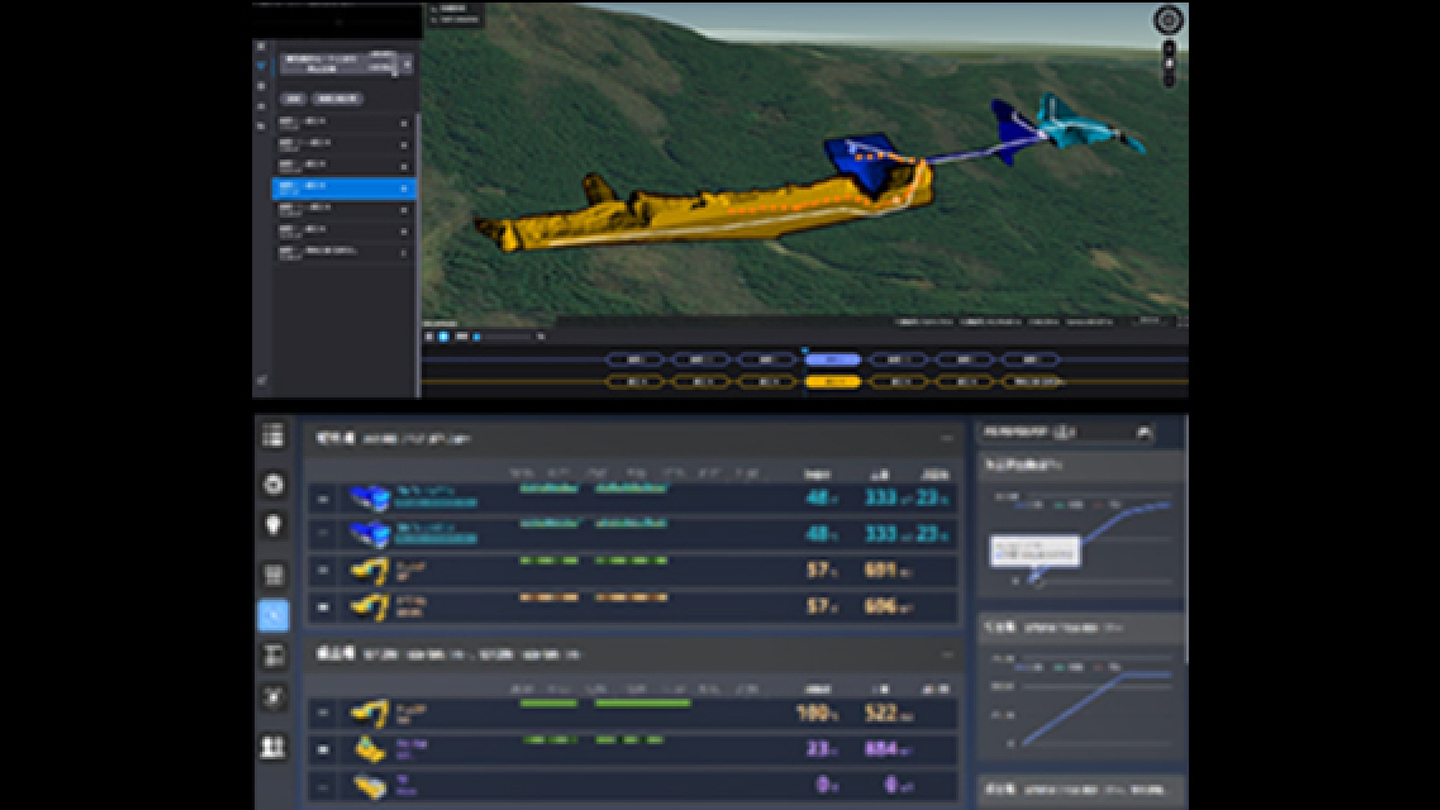
Task: Select the first step in the left list
Action: 340,123
